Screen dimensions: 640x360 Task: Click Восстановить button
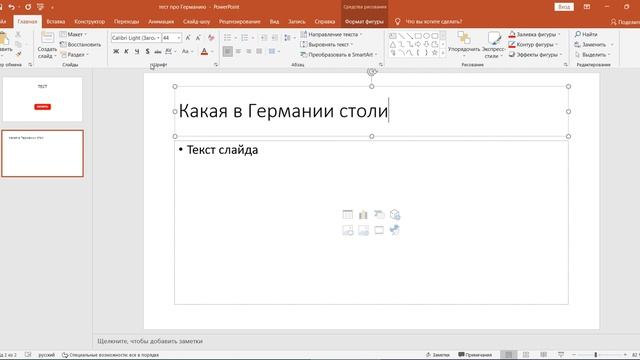[x=80, y=44]
